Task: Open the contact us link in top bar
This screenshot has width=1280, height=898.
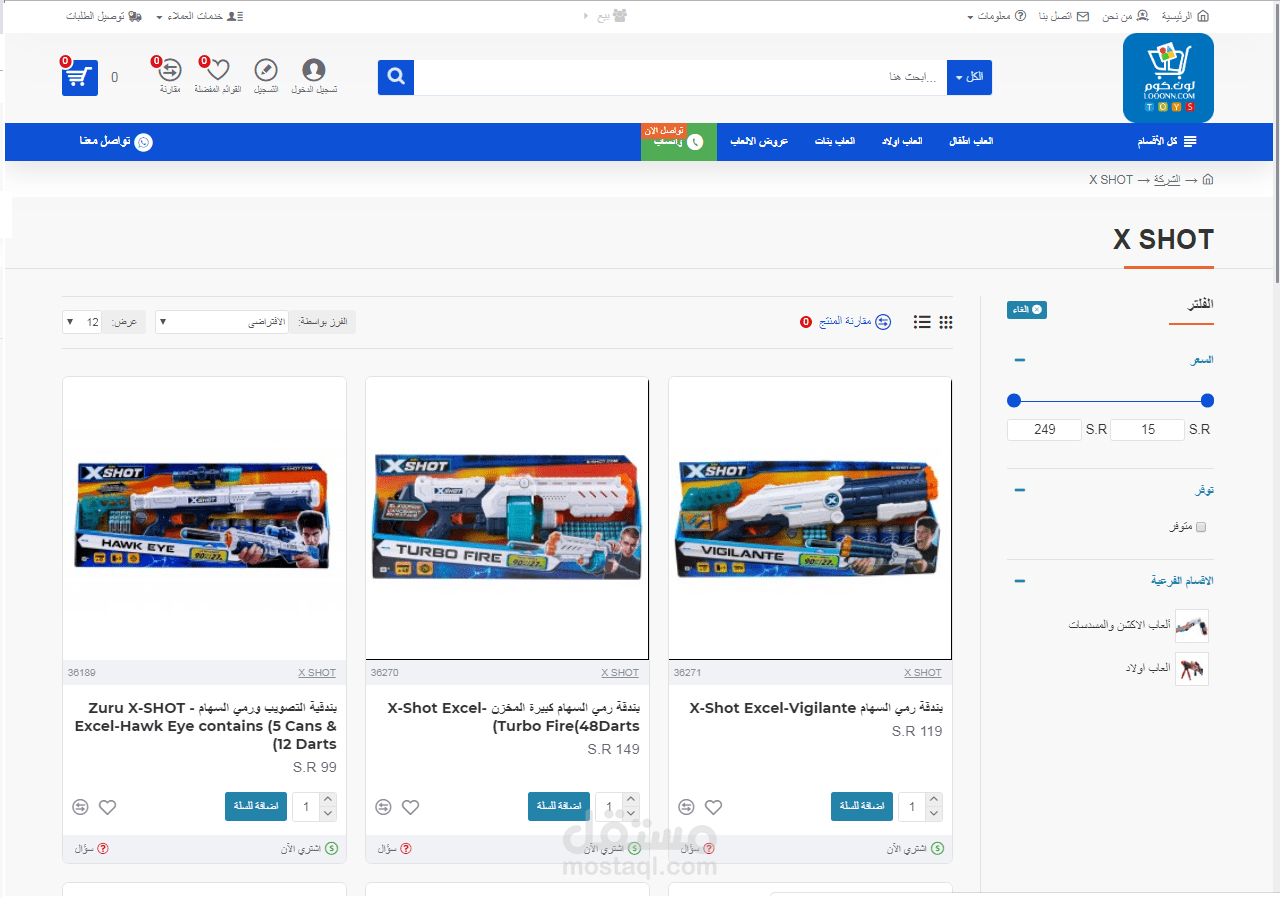Action: point(1064,17)
